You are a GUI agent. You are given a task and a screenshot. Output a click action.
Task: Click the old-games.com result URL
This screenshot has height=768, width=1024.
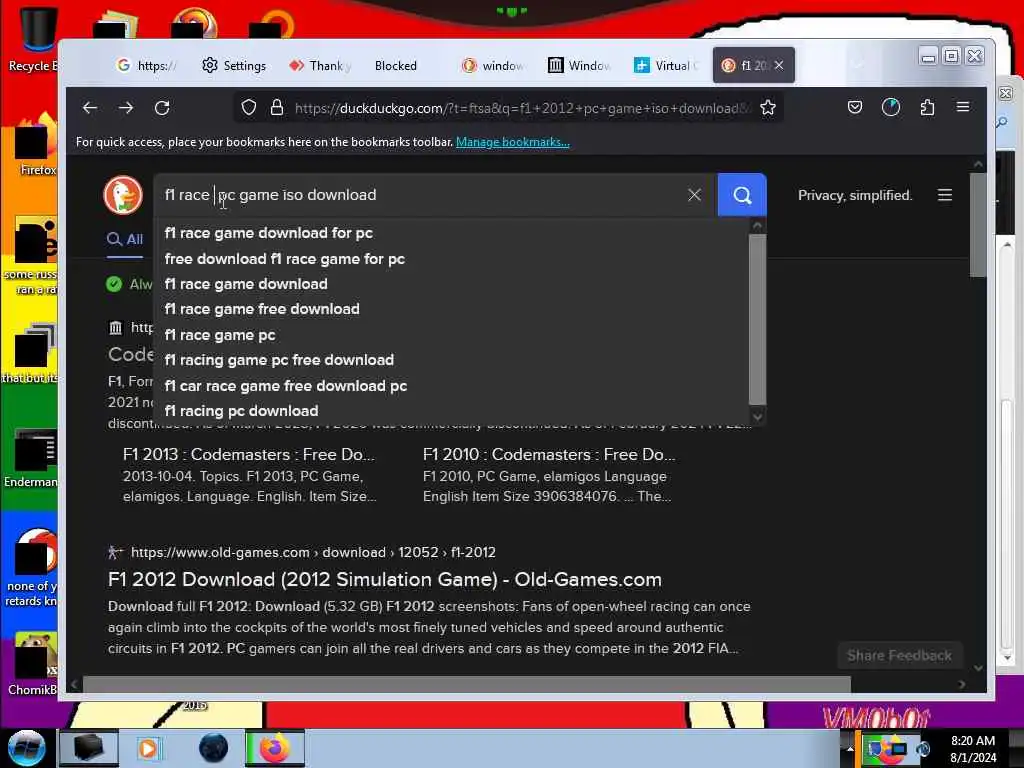(313, 552)
